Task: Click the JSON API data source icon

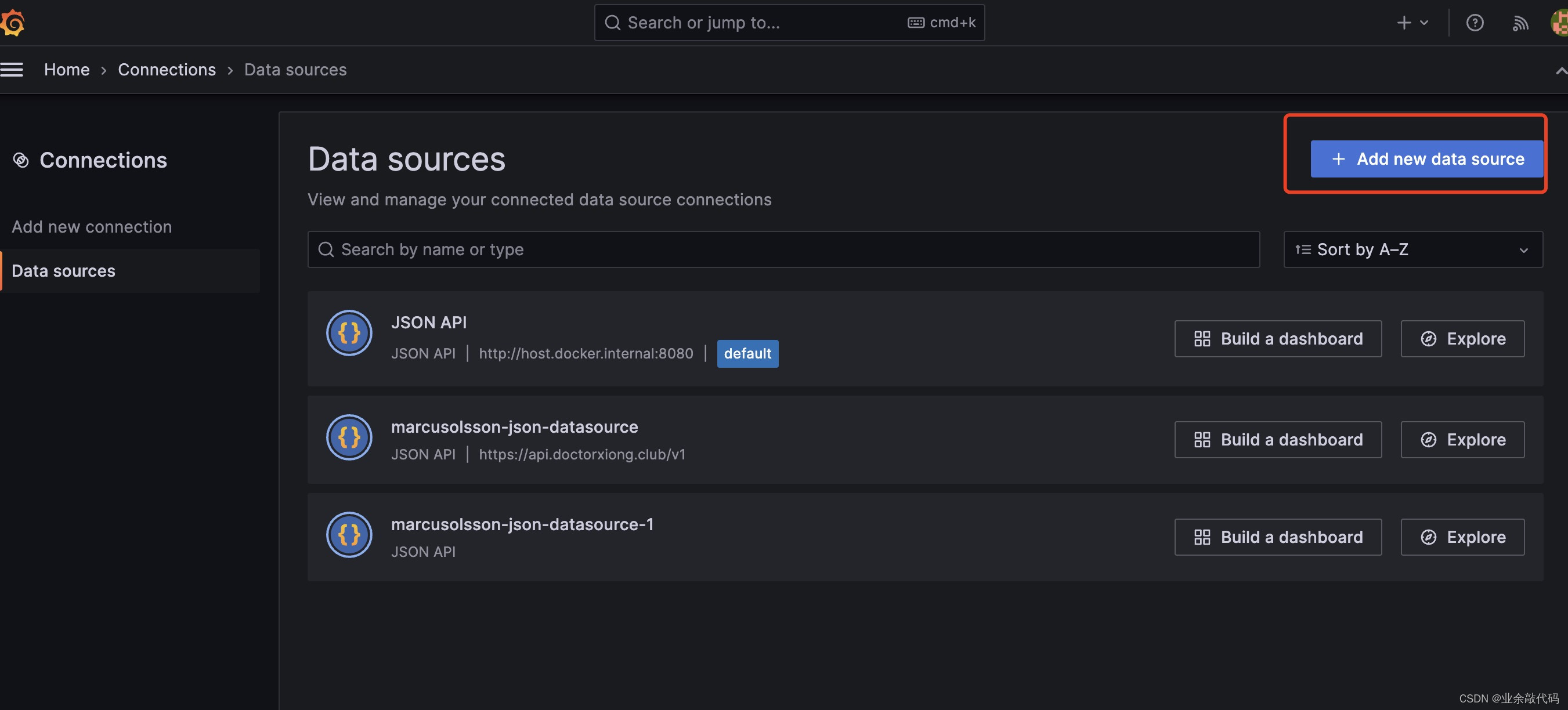Action: tap(349, 333)
